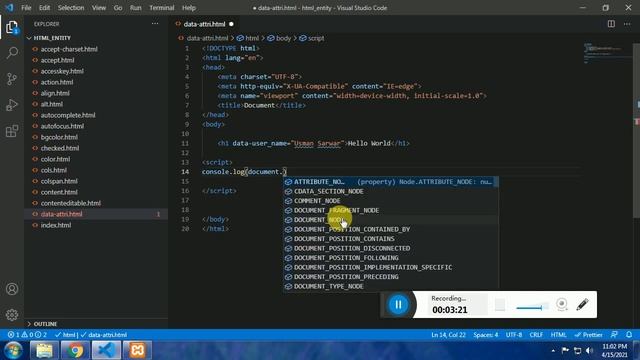This screenshot has width=640, height=360.
Task: Open autocomplete.html in Explorer
Action: point(68,115)
